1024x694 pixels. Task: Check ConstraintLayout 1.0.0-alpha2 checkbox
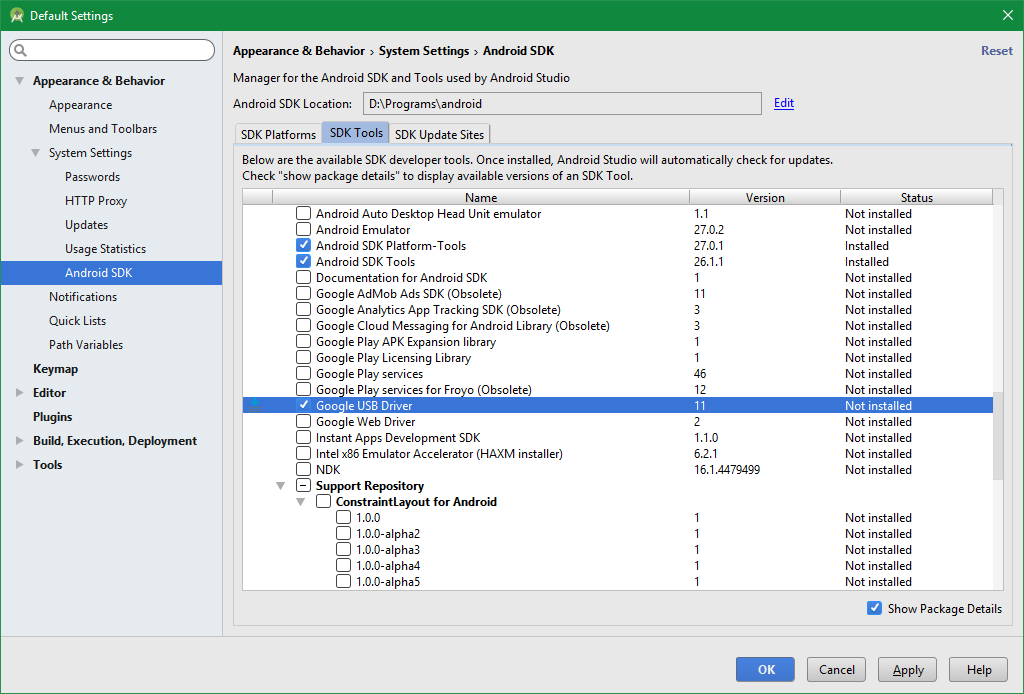344,533
